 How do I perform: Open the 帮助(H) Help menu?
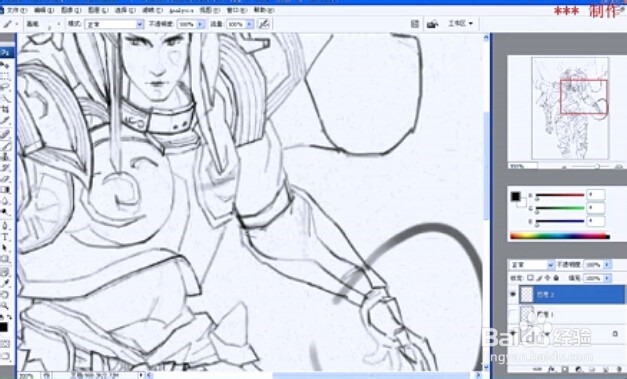264,10
